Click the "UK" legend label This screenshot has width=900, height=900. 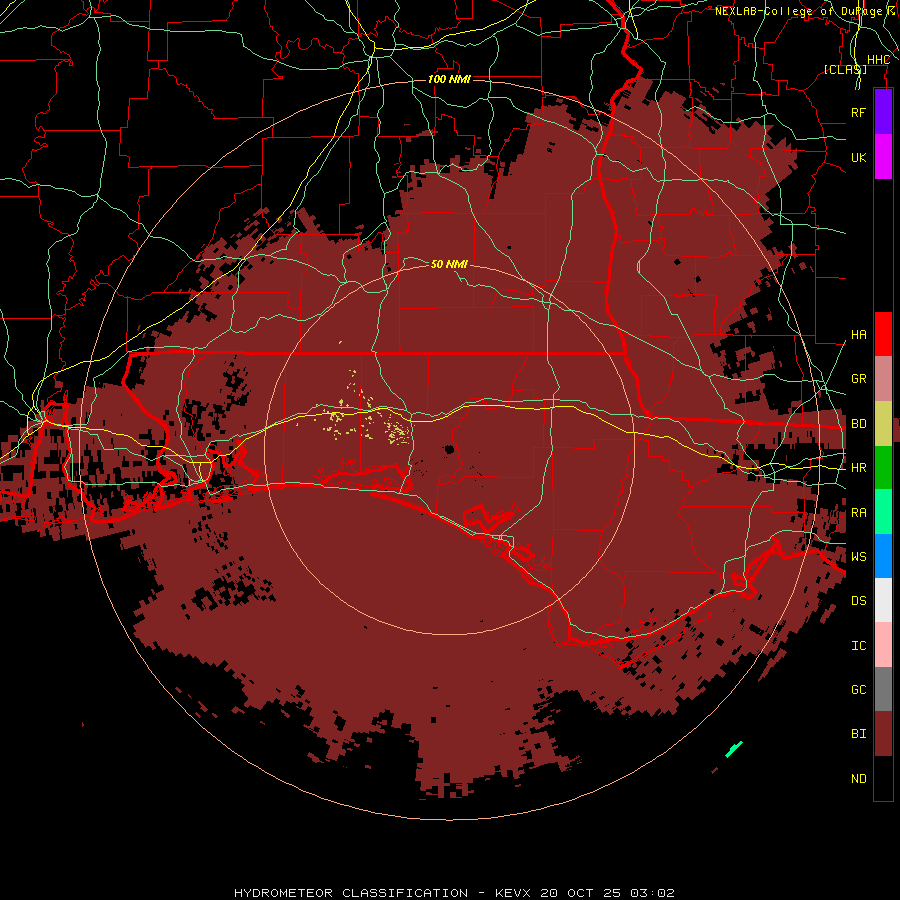pyautogui.click(x=859, y=157)
